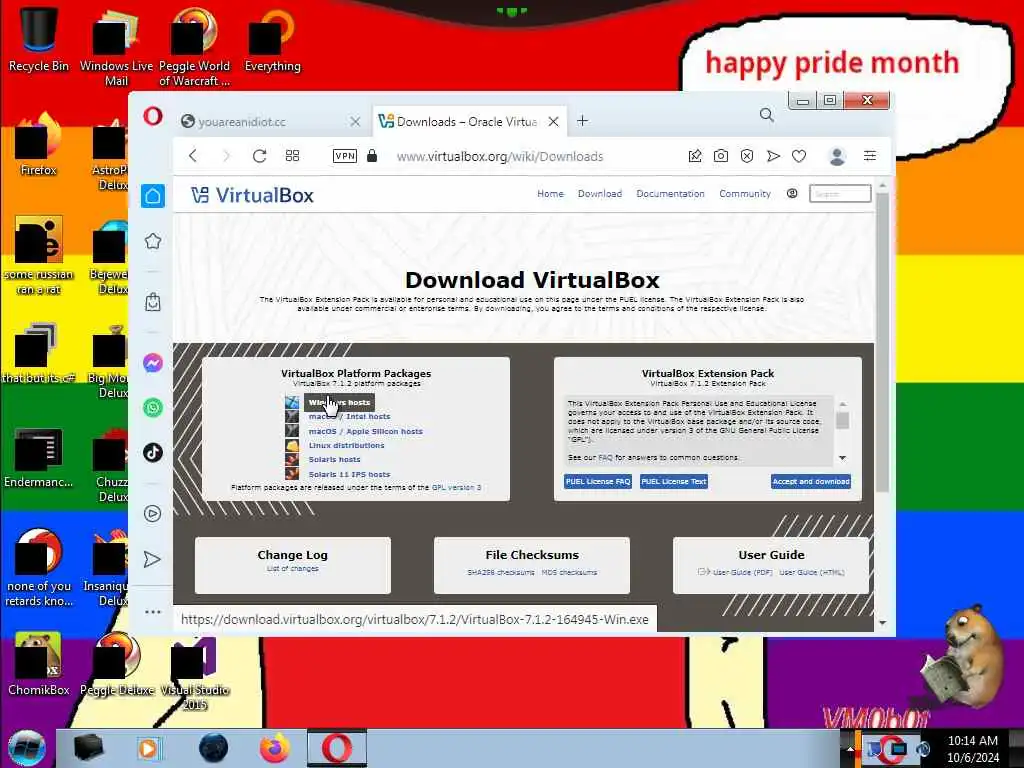The width and height of the screenshot is (1024, 768).
Task: Click the ad blocker shield icon
Action: (747, 155)
